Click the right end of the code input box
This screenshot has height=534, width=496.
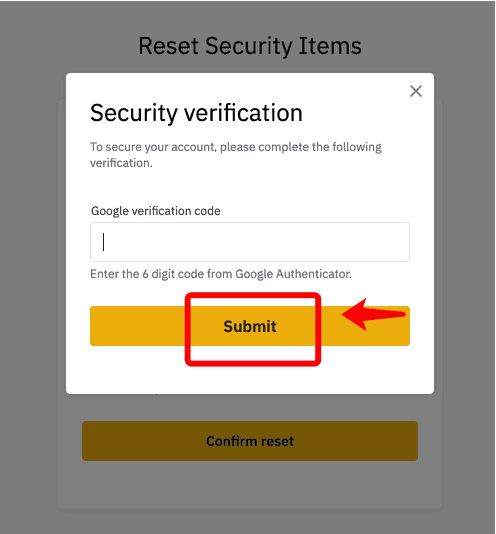click(x=392, y=242)
